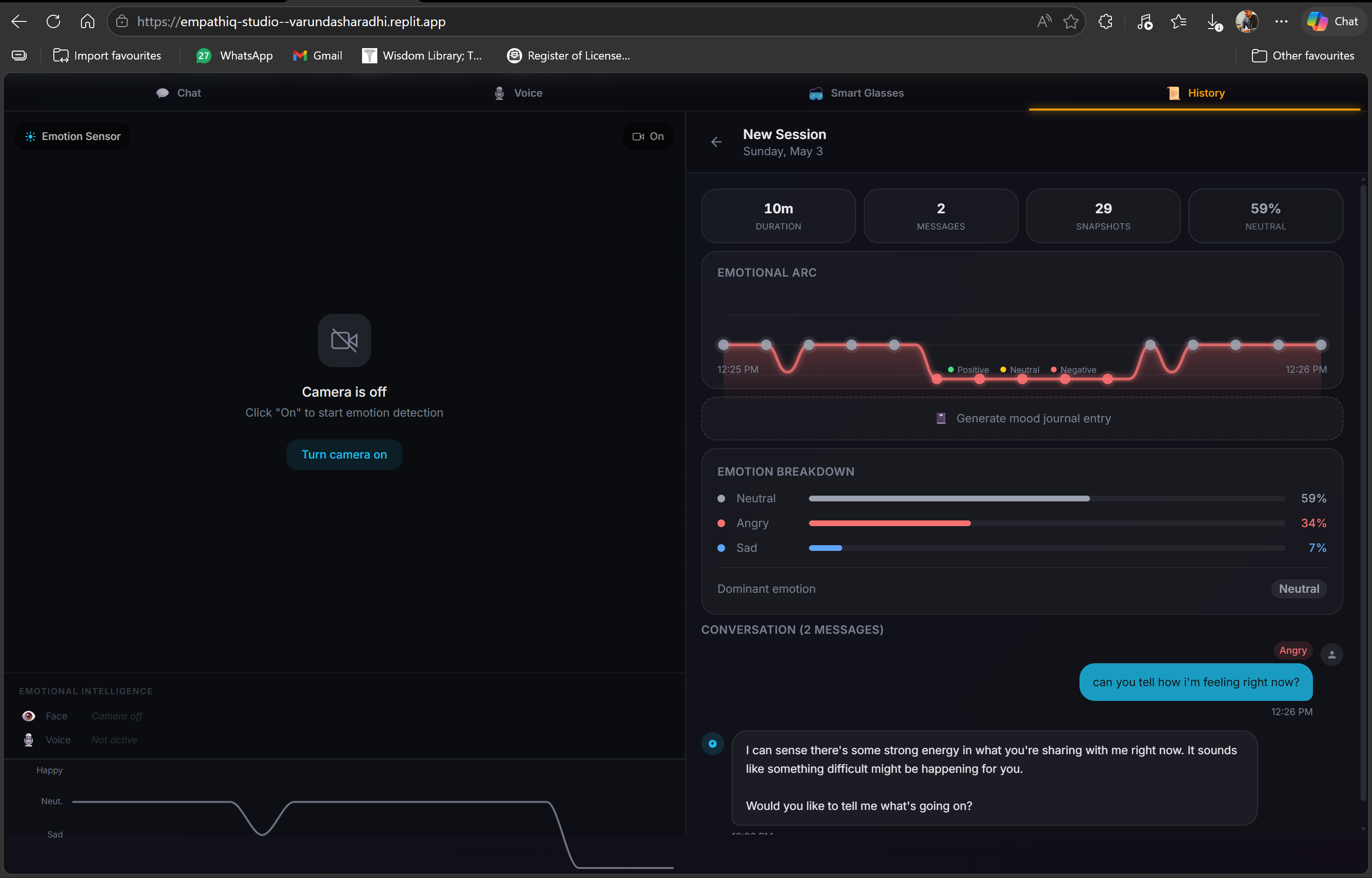The height and width of the screenshot is (878, 1372).
Task: Open browser downloads icon
Action: pyautogui.click(x=1213, y=22)
